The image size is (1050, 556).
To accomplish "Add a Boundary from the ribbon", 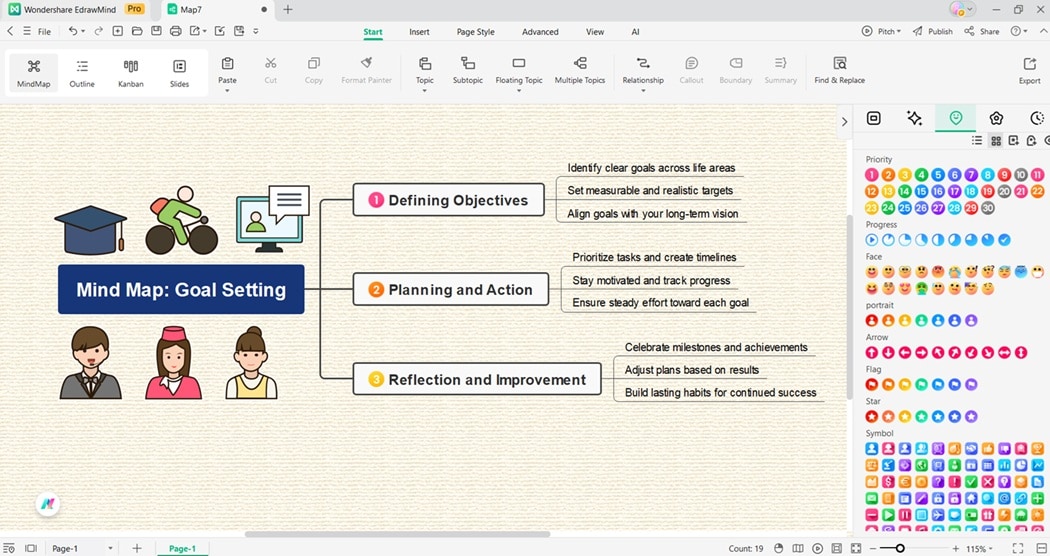I will tap(735, 70).
